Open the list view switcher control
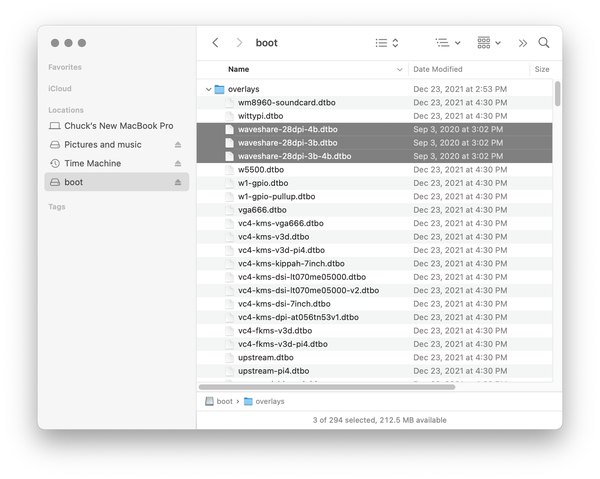 tap(387, 43)
